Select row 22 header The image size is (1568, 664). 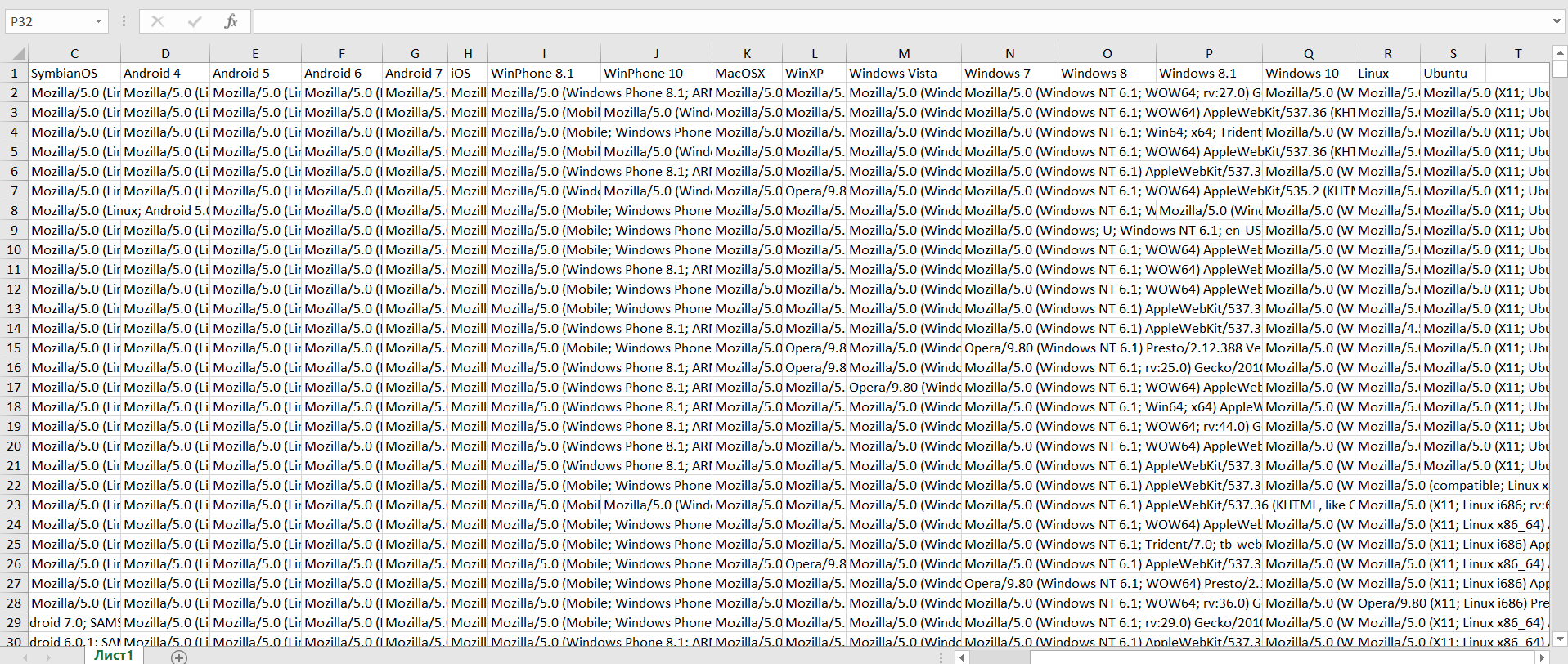pyautogui.click(x=14, y=485)
